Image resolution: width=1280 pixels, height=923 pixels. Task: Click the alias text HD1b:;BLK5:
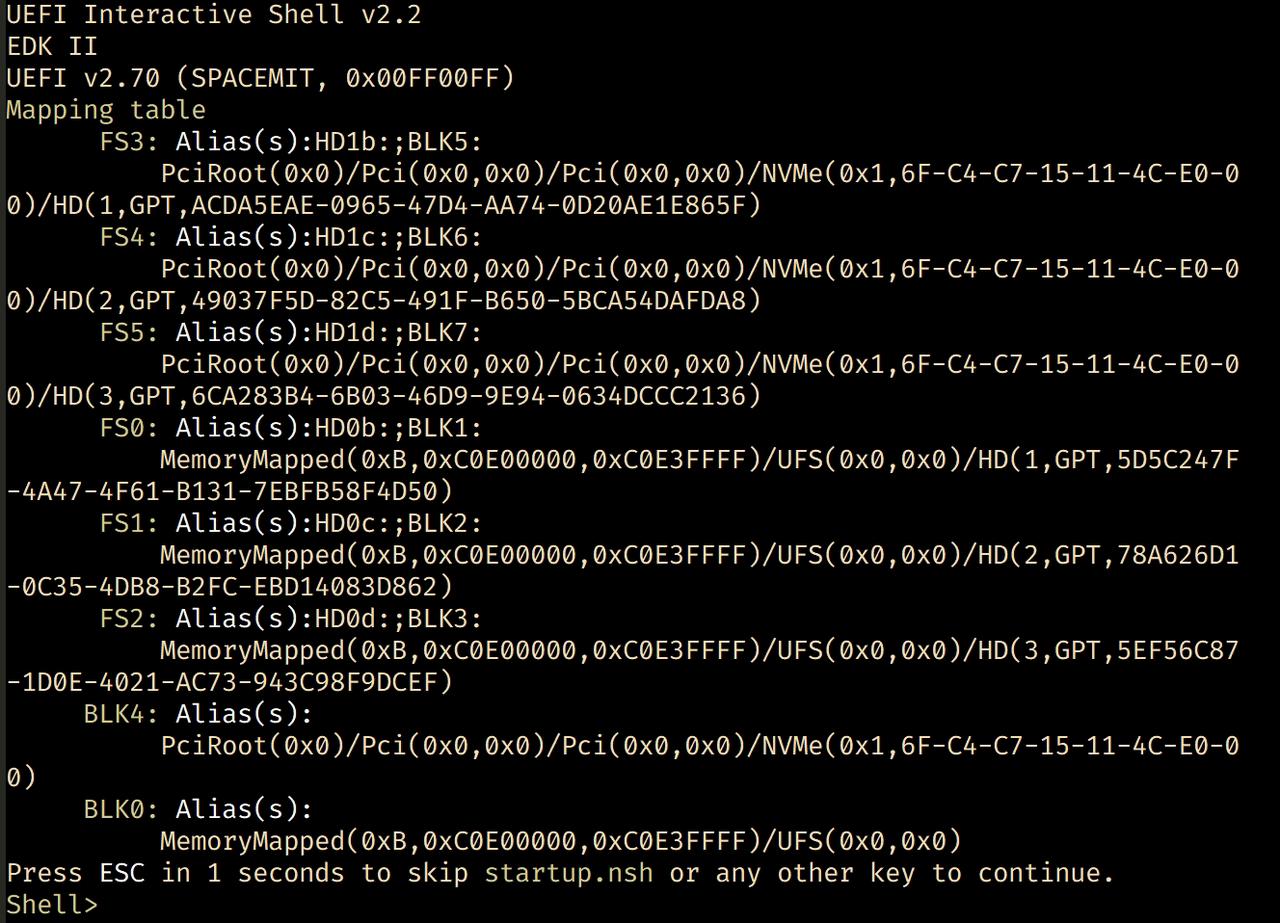[x=399, y=141]
